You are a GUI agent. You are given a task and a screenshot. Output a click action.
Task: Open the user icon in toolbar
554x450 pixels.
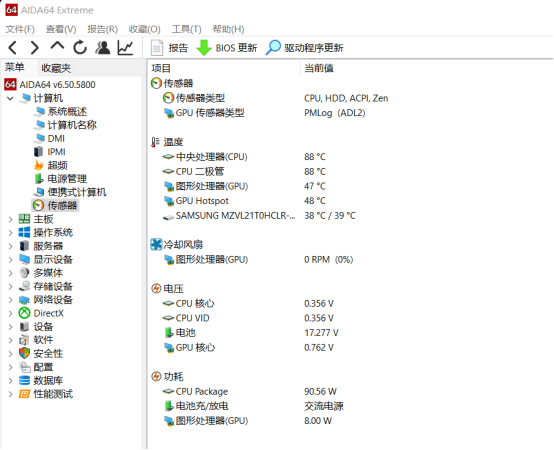[102, 48]
